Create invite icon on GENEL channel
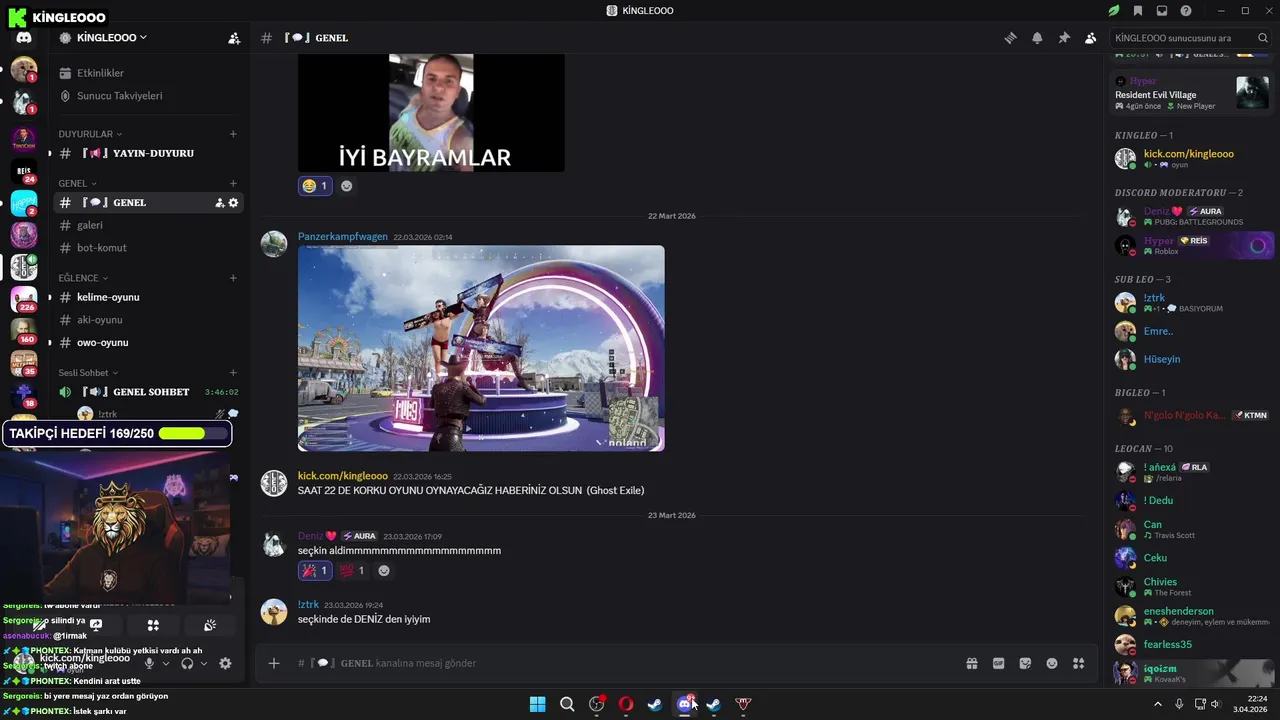 [219, 203]
